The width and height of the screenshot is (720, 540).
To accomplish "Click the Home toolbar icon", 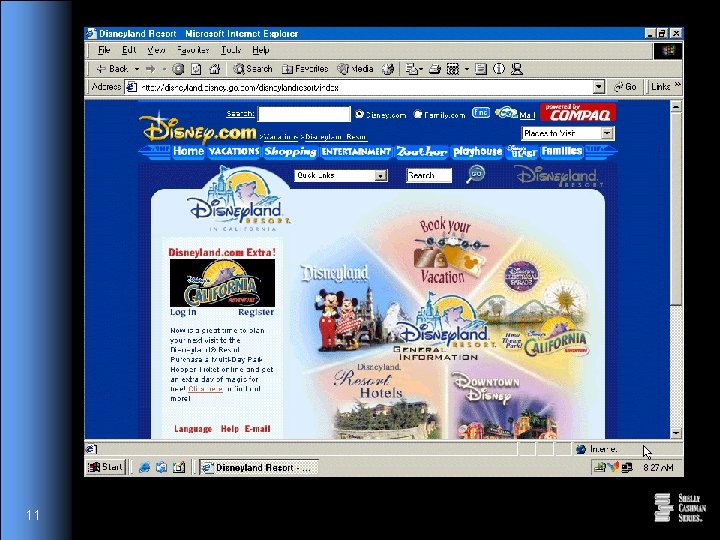I will [x=214, y=69].
